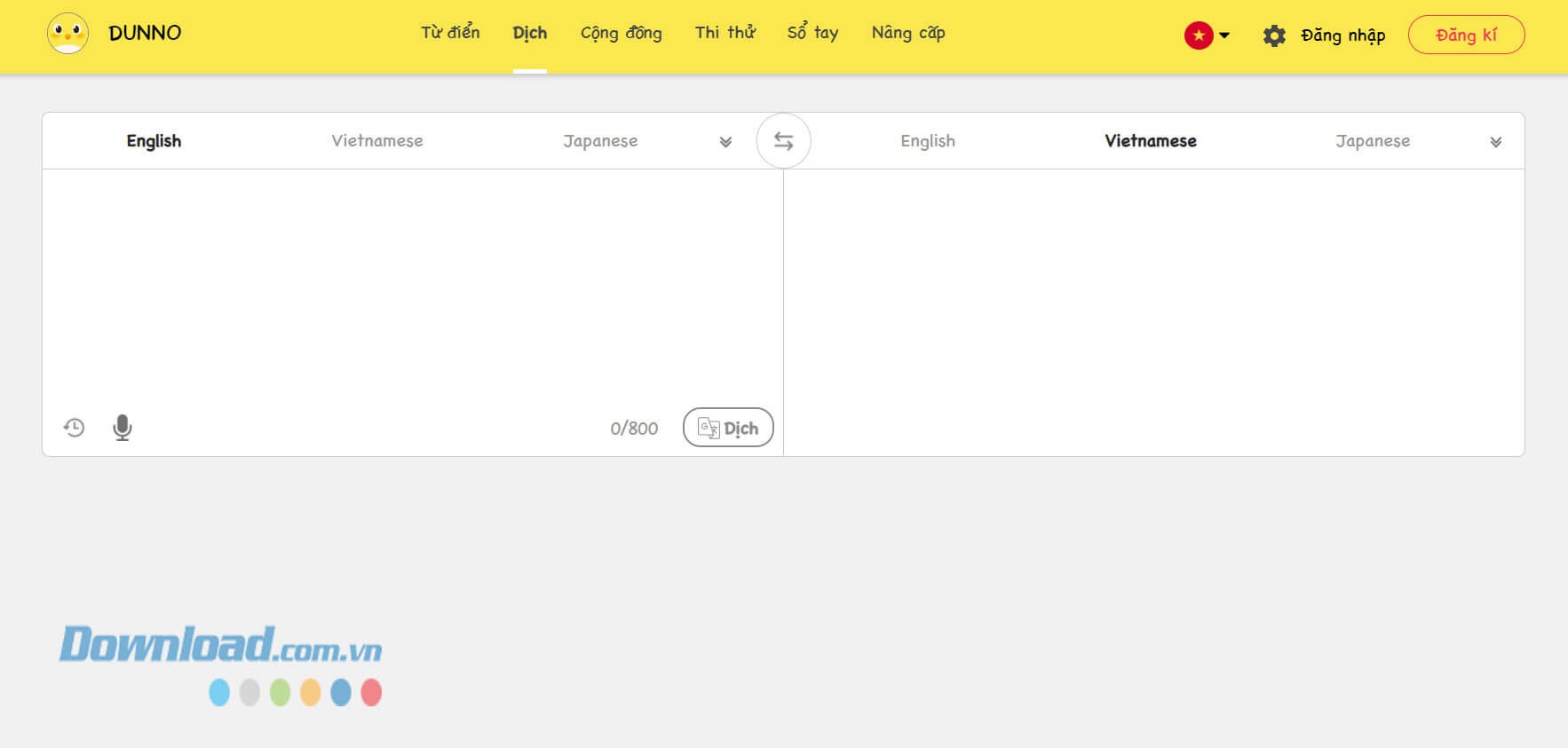1568x748 pixels.
Task: Open the site language dropdown arrow
Action: [x=1224, y=35]
